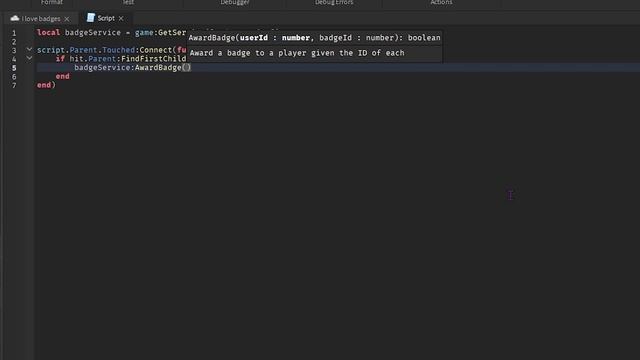
Task: Click the 'end)' text on line 7
Action: (46, 85)
